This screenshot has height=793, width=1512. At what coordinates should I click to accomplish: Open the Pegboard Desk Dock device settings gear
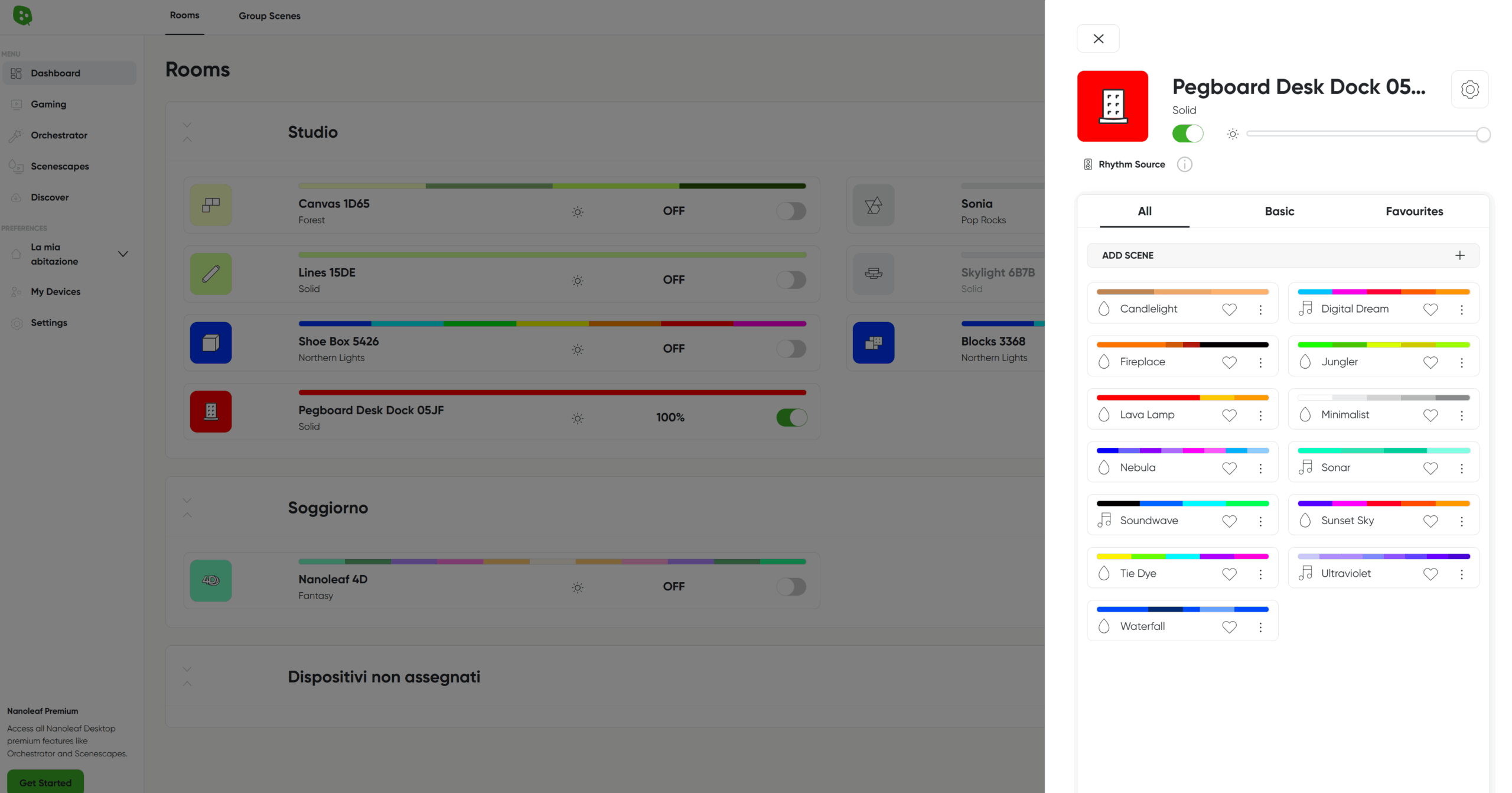pyautogui.click(x=1469, y=89)
